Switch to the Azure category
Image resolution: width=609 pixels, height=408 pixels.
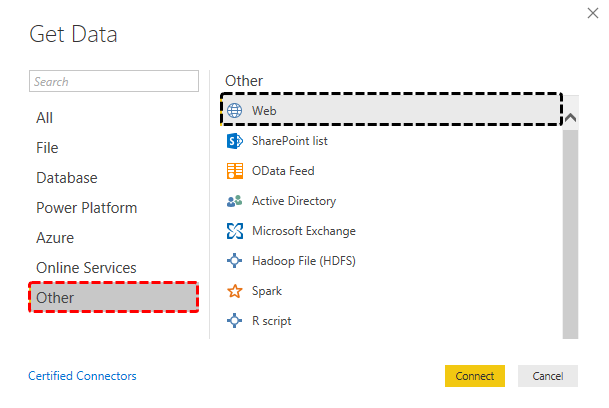55,238
